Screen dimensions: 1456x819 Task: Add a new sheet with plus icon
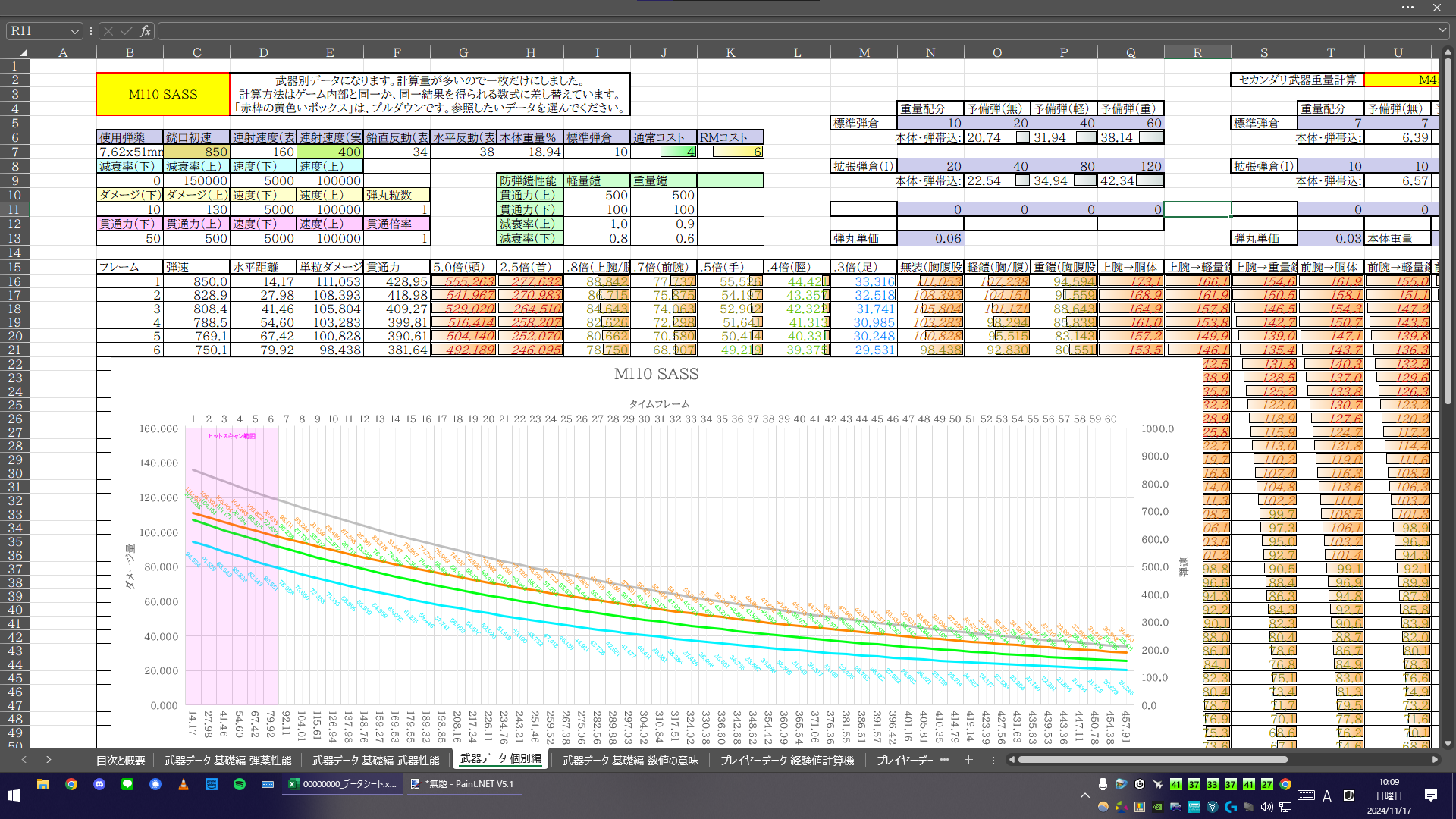coord(968,759)
